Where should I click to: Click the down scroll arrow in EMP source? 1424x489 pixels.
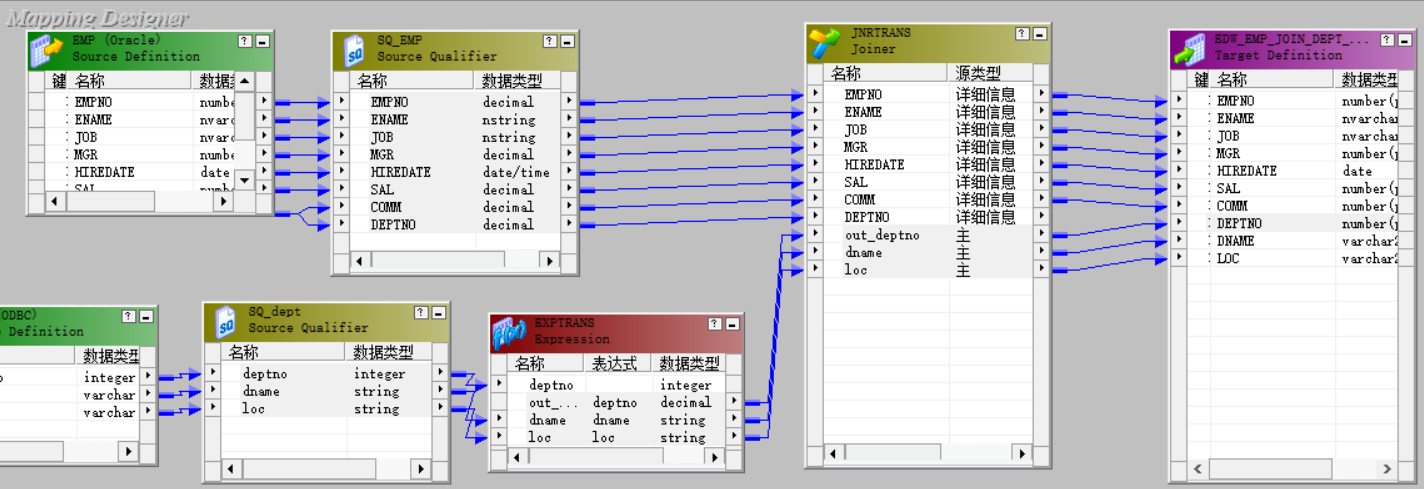click(244, 180)
